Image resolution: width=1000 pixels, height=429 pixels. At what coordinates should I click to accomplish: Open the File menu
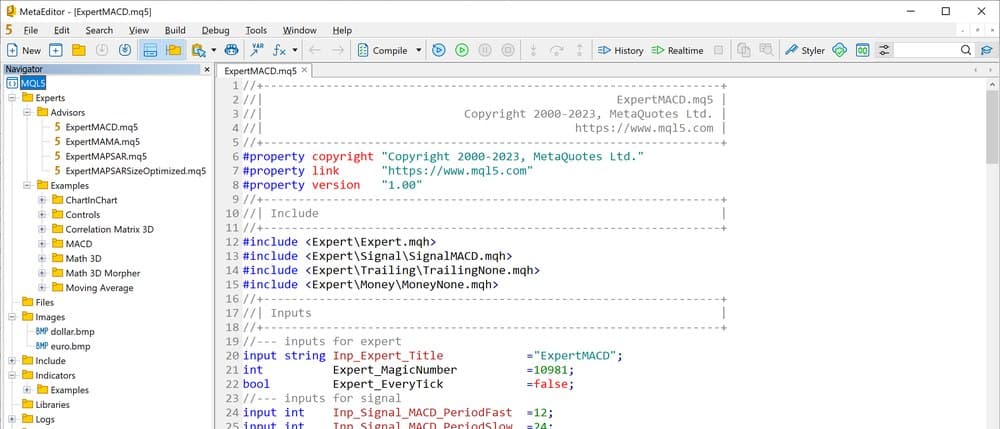click(x=31, y=30)
